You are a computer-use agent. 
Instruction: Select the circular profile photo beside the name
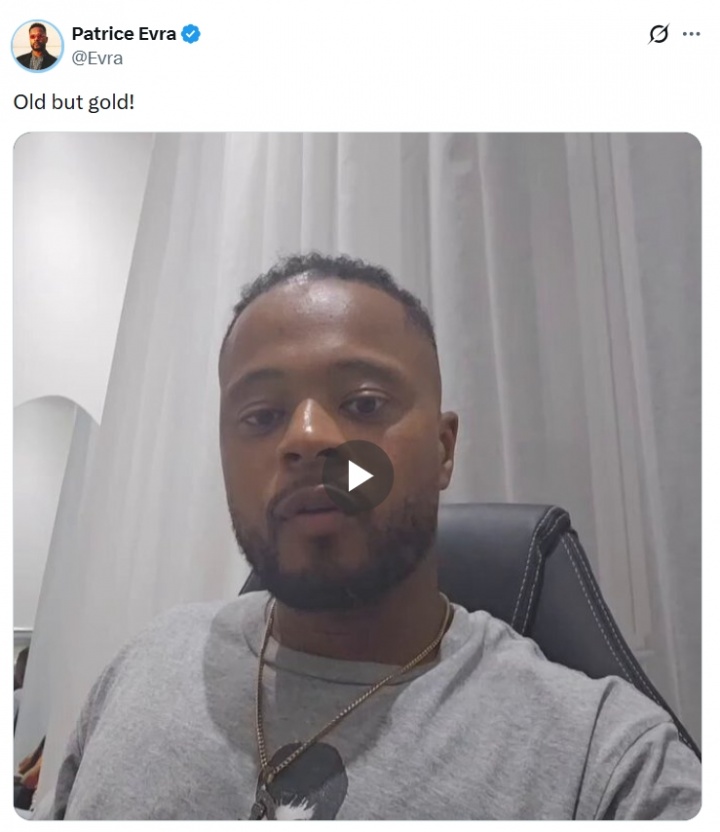37,46
